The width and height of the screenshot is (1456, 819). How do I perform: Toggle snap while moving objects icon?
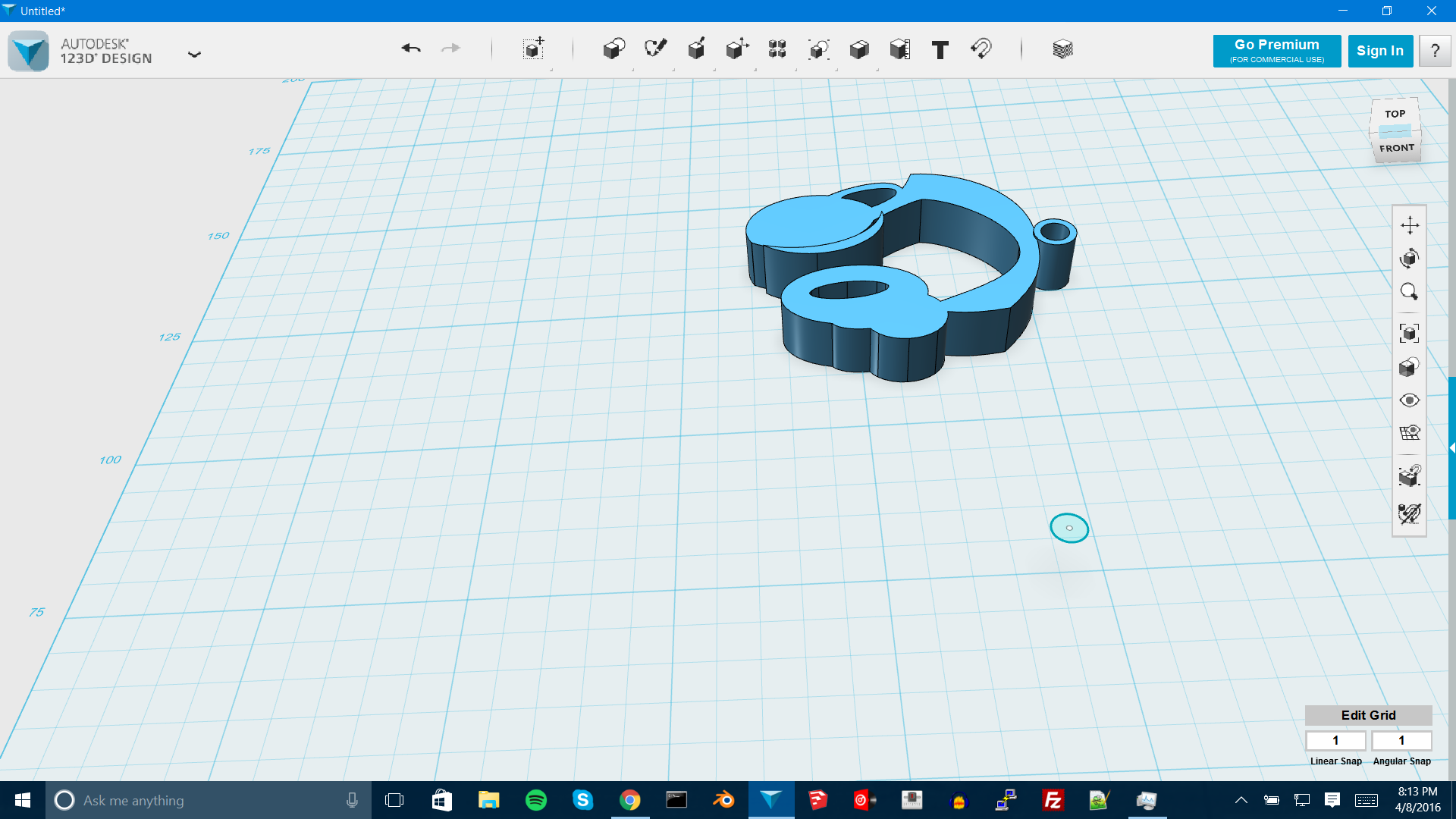[1410, 475]
